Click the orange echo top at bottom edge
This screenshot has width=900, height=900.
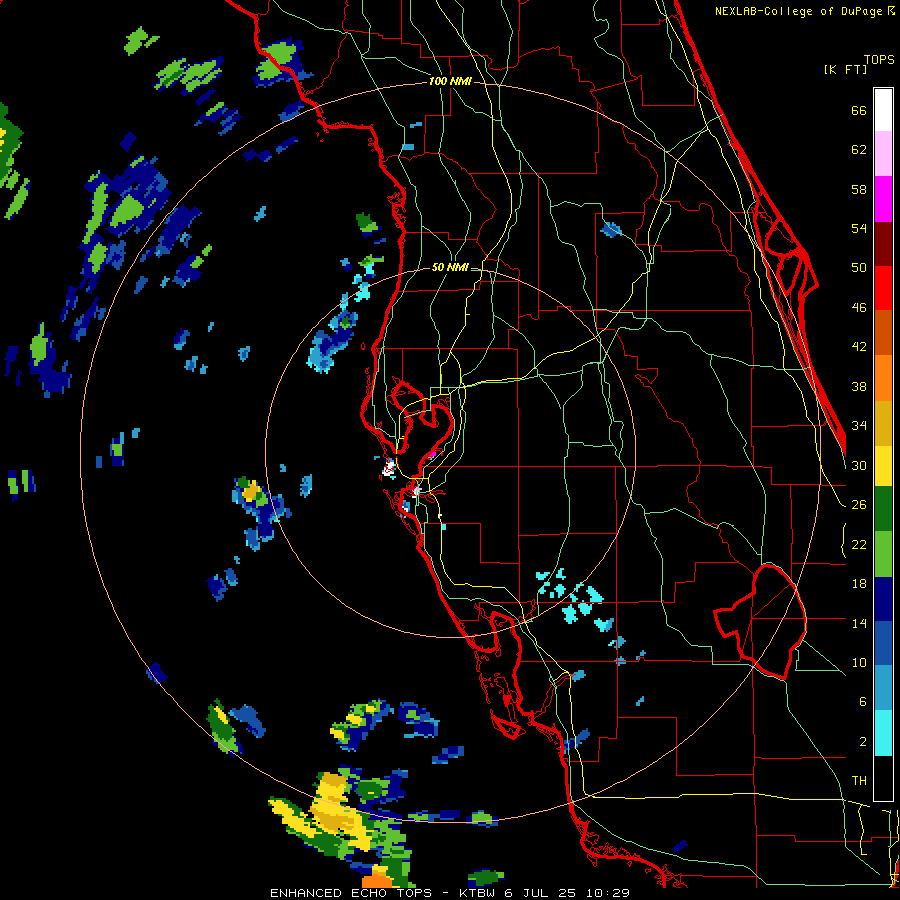(x=377, y=881)
